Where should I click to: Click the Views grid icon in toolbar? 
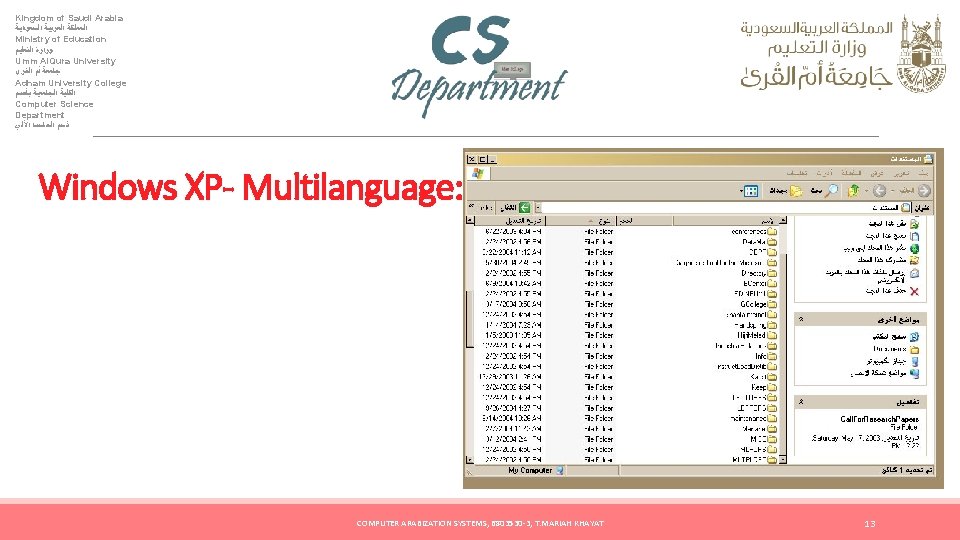(751, 191)
